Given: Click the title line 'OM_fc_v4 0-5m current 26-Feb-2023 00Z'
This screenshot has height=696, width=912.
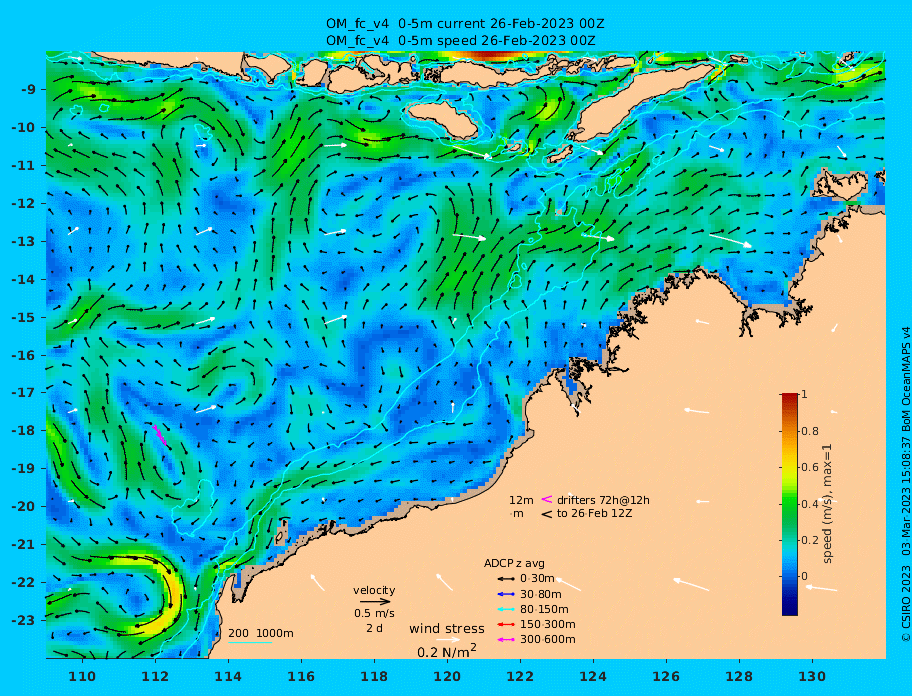Looking at the screenshot, I should pos(465,24).
